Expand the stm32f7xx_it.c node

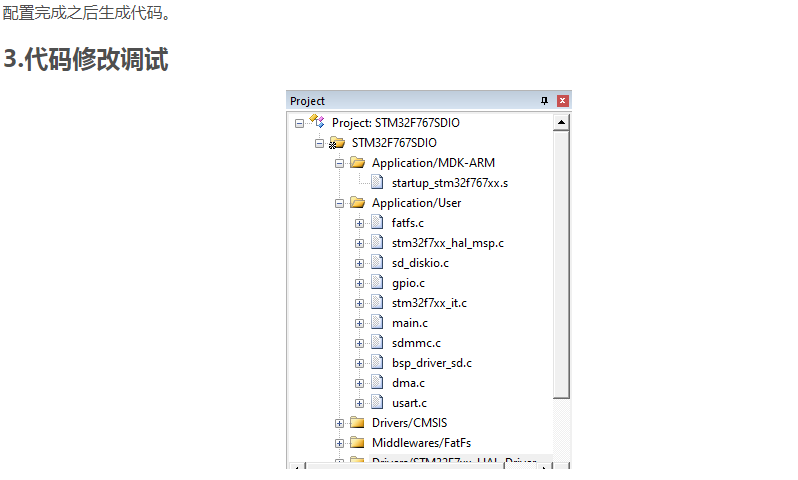point(359,303)
